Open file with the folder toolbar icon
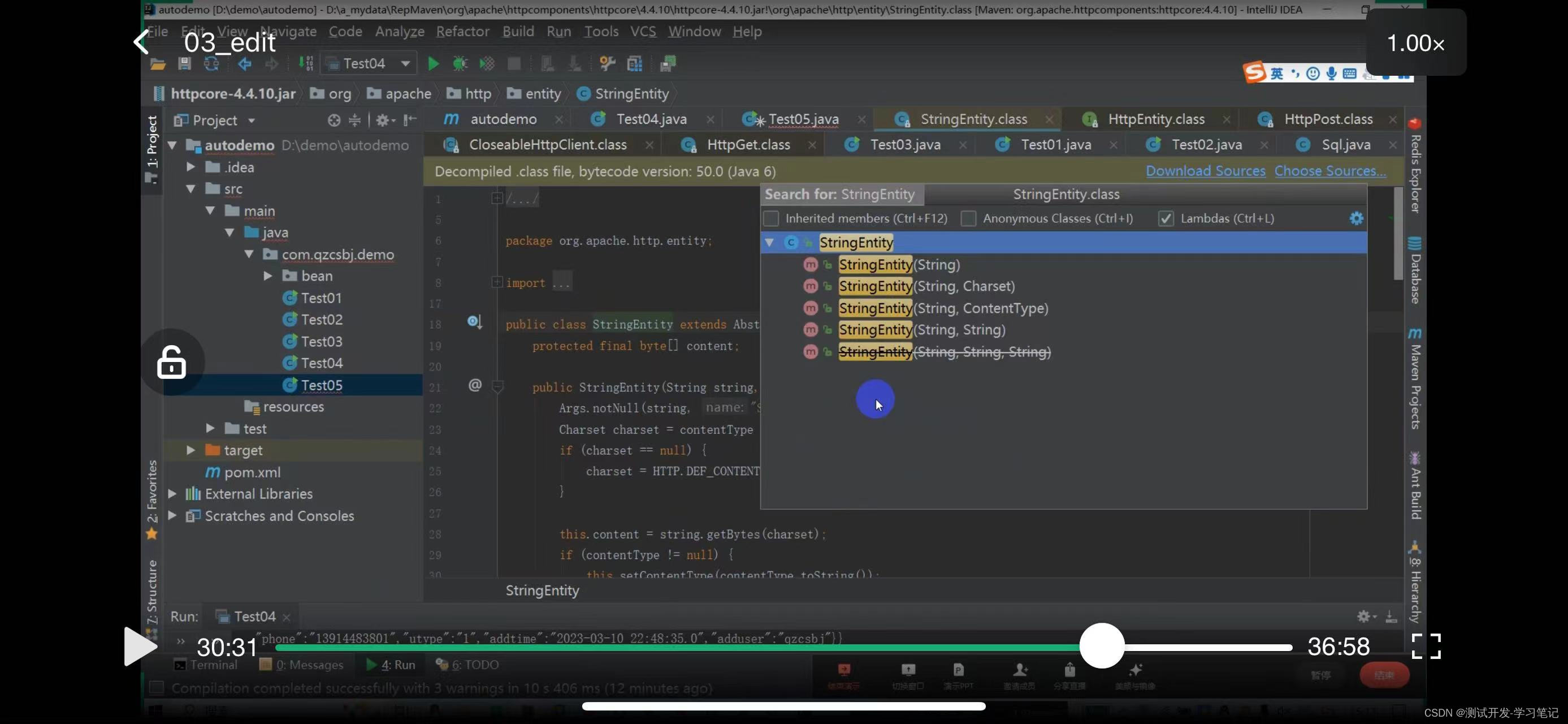 tap(158, 63)
